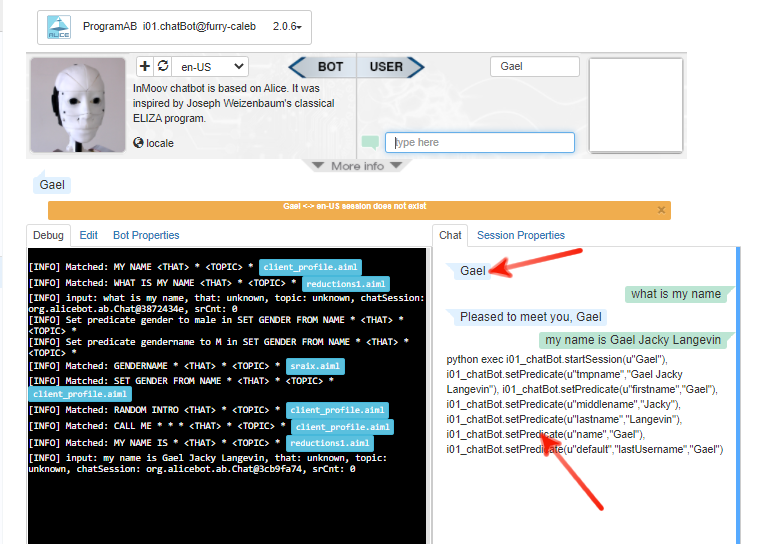
Task: Switch to the Debug tab
Action: 48,235
